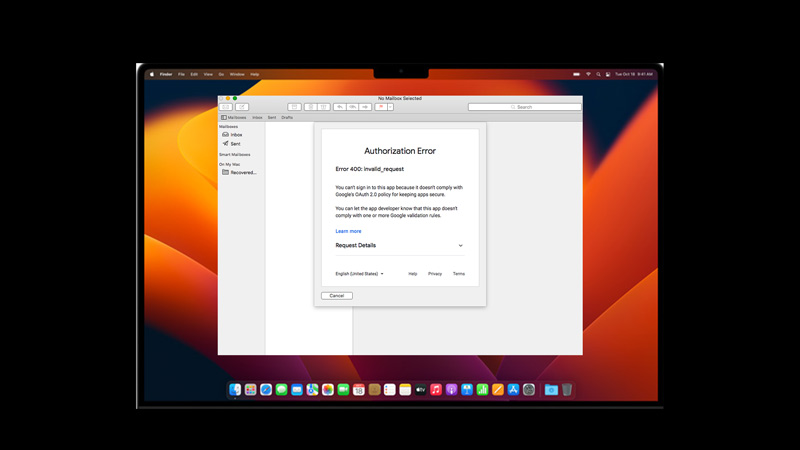Click the Error 400: invalid_request text
This screenshot has width=800, height=450.
tap(369, 169)
